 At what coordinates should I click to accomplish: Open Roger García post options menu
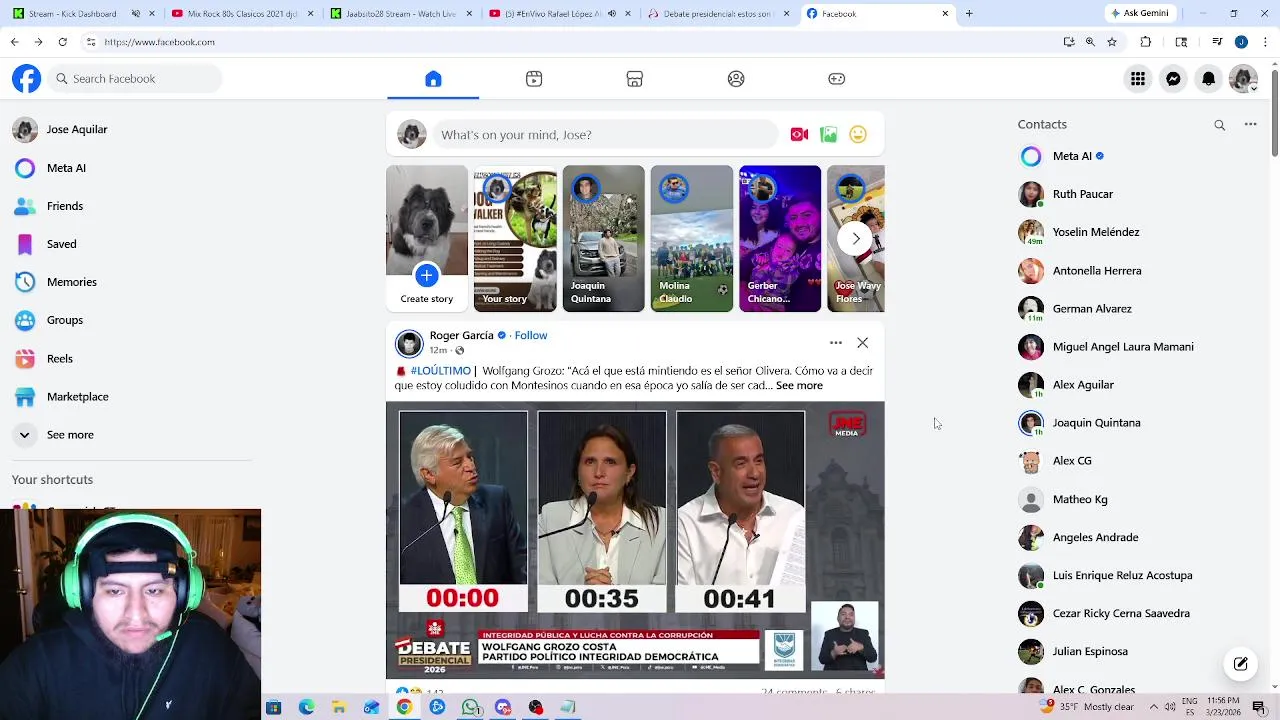tap(836, 343)
